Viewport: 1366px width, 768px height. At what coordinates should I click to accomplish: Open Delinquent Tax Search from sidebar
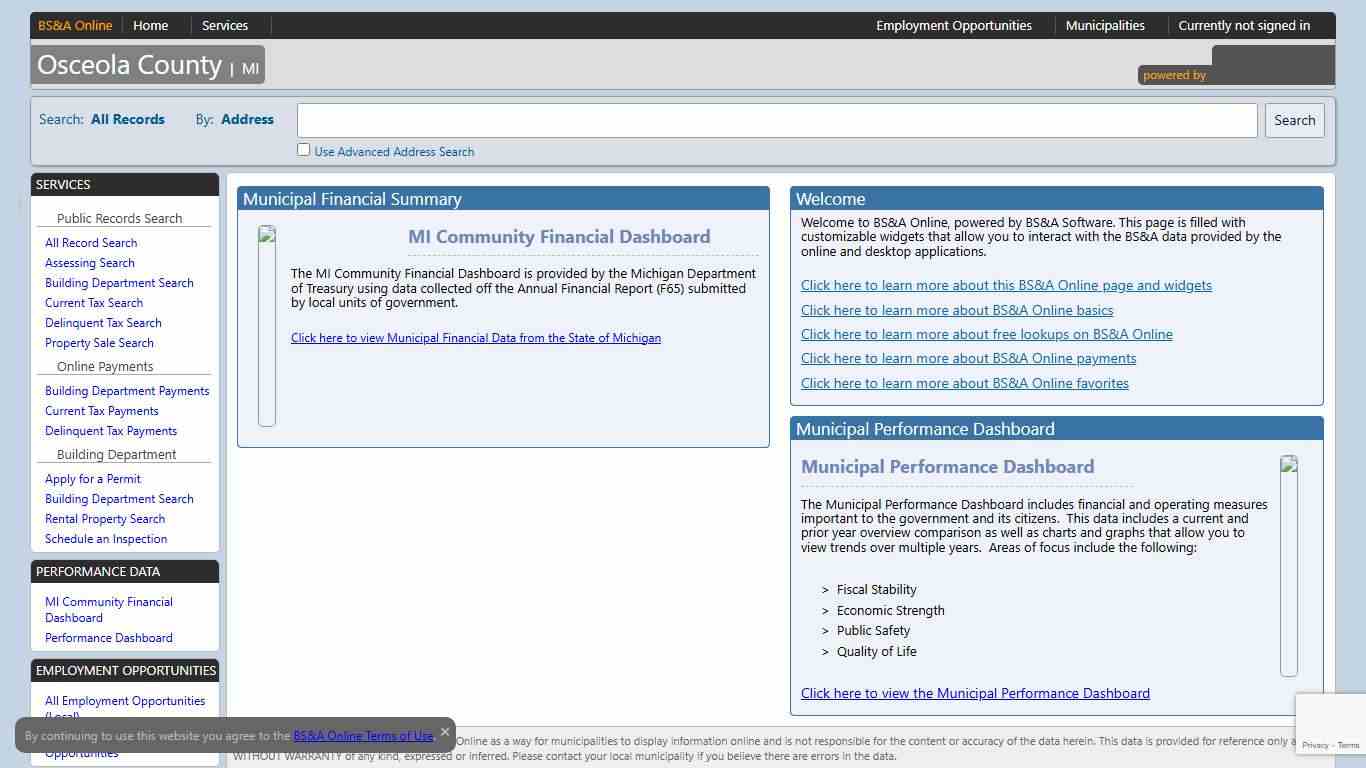103,323
